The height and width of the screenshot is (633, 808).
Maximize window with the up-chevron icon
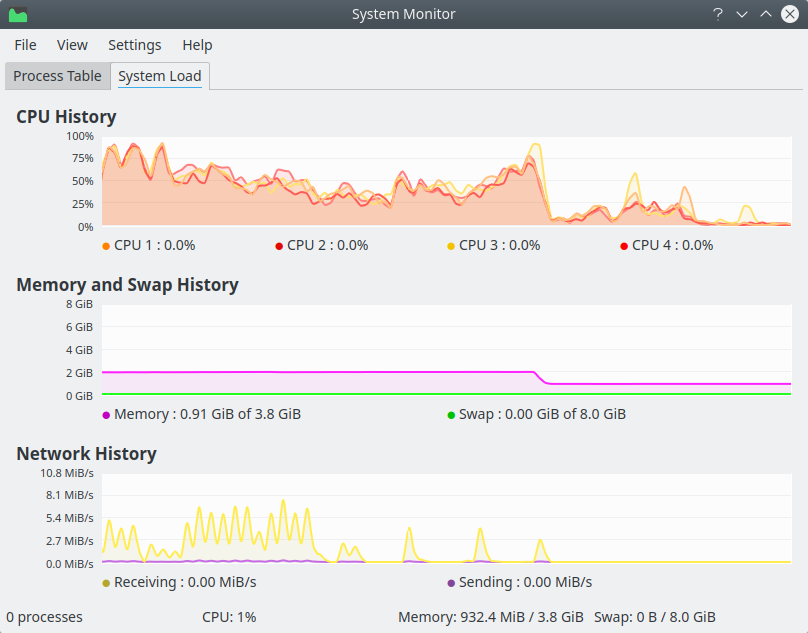[766, 14]
